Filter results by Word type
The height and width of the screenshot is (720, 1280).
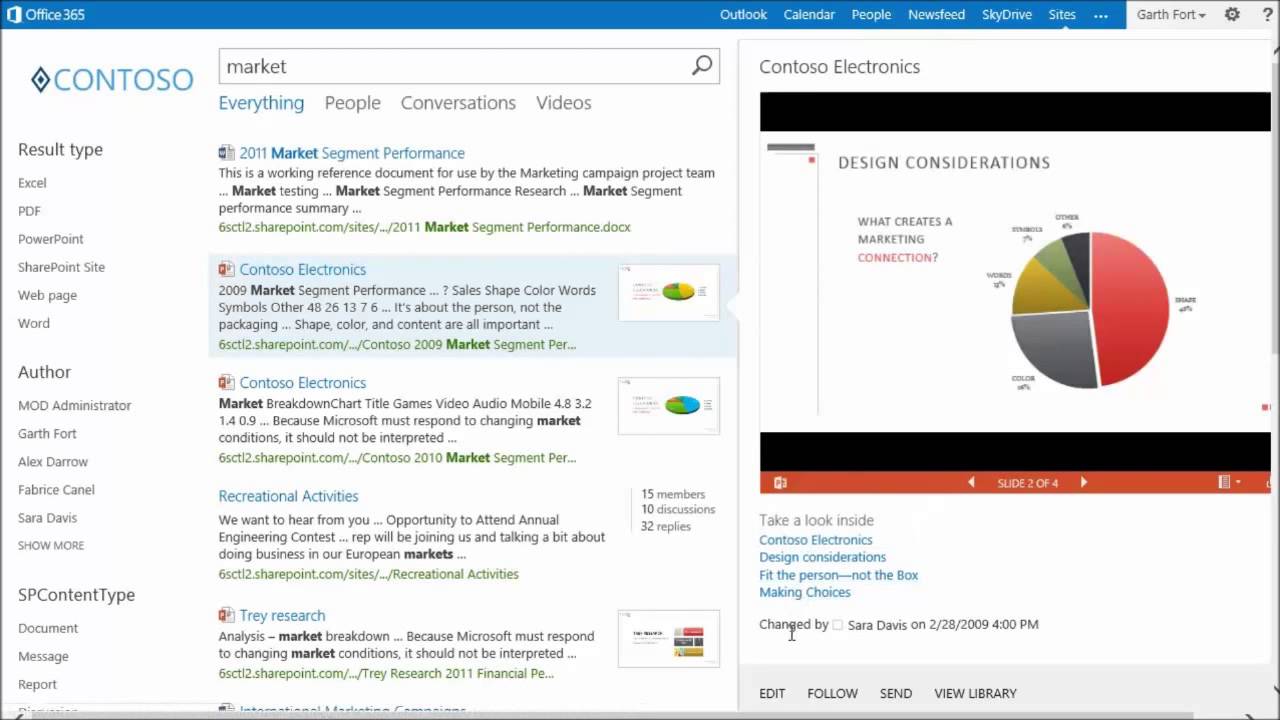coord(33,323)
